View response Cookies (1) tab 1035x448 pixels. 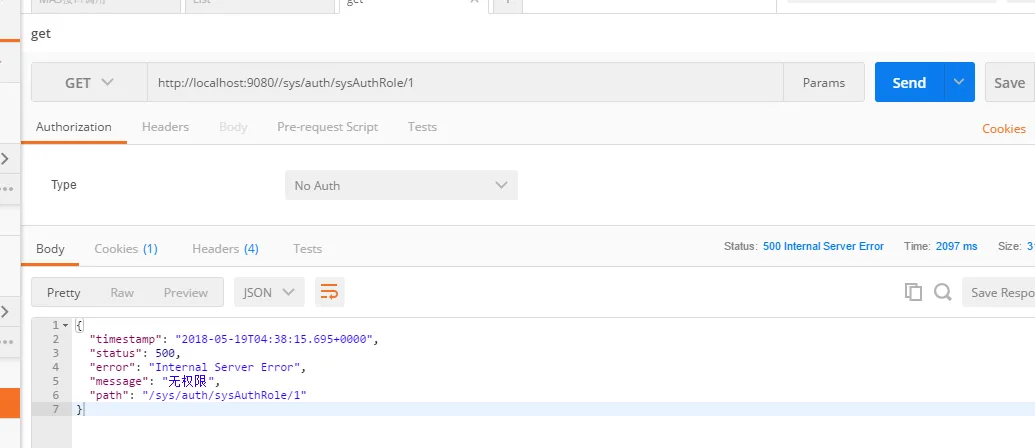point(126,249)
